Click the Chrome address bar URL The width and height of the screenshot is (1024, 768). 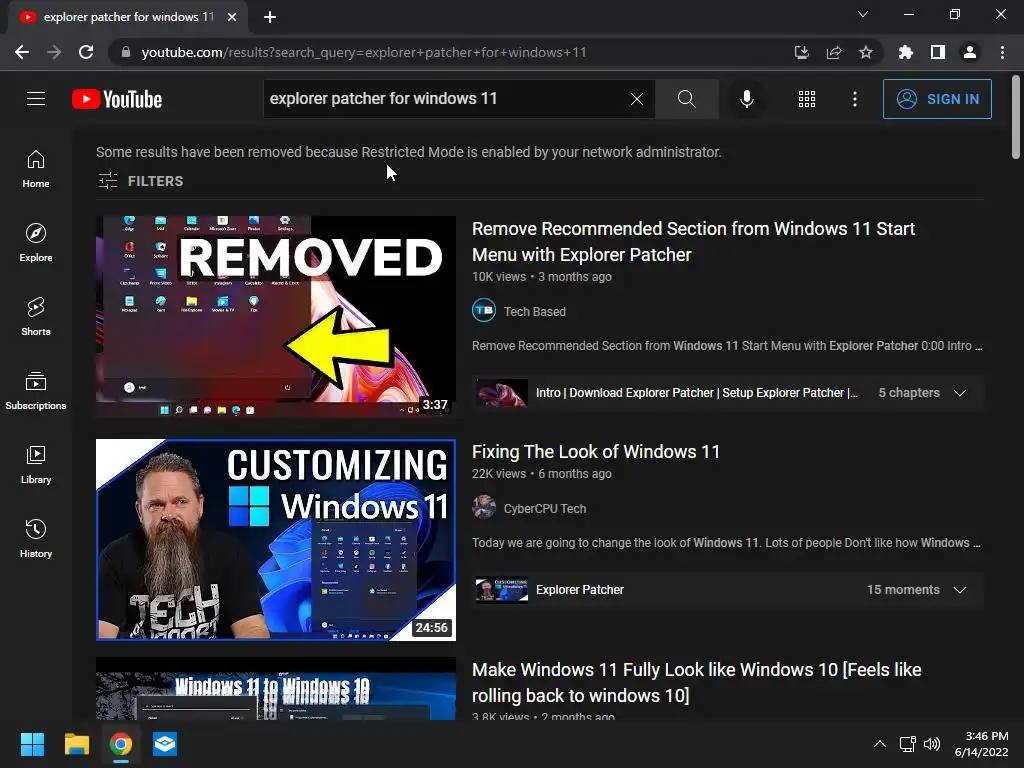pos(364,52)
